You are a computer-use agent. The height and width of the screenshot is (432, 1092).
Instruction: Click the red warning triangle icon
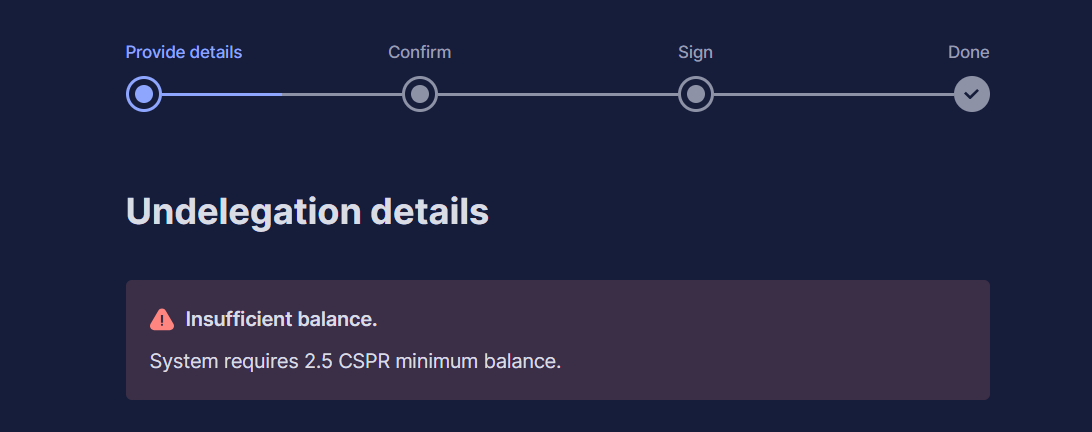point(162,319)
